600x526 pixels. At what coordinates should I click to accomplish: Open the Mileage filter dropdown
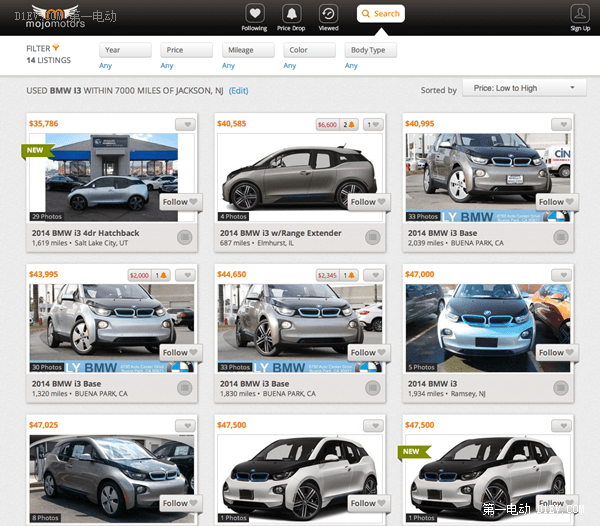[x=248, y=50]
